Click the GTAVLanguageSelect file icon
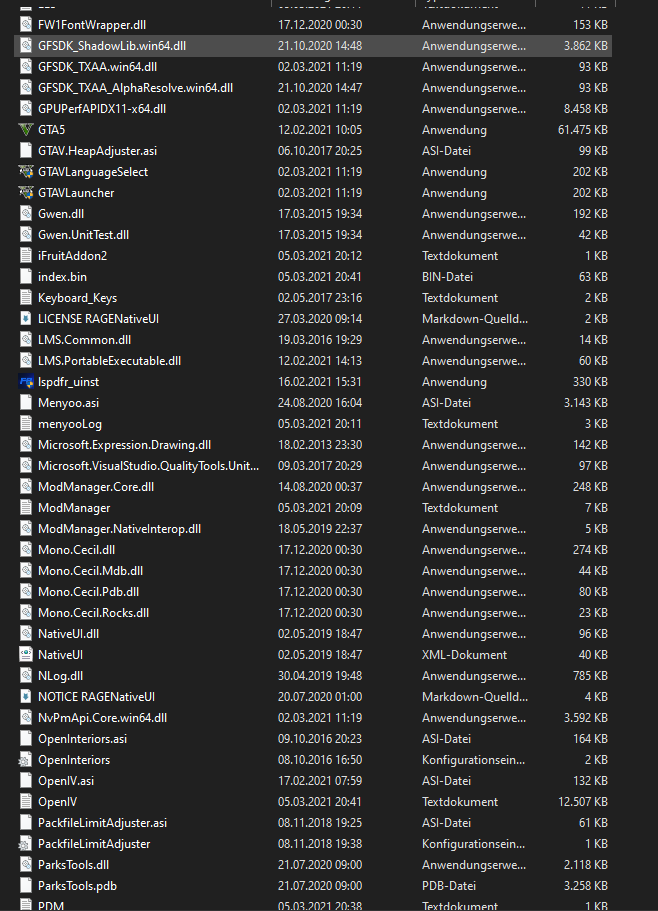This screenshot has width=658, height=911. [x=26, y=171]
